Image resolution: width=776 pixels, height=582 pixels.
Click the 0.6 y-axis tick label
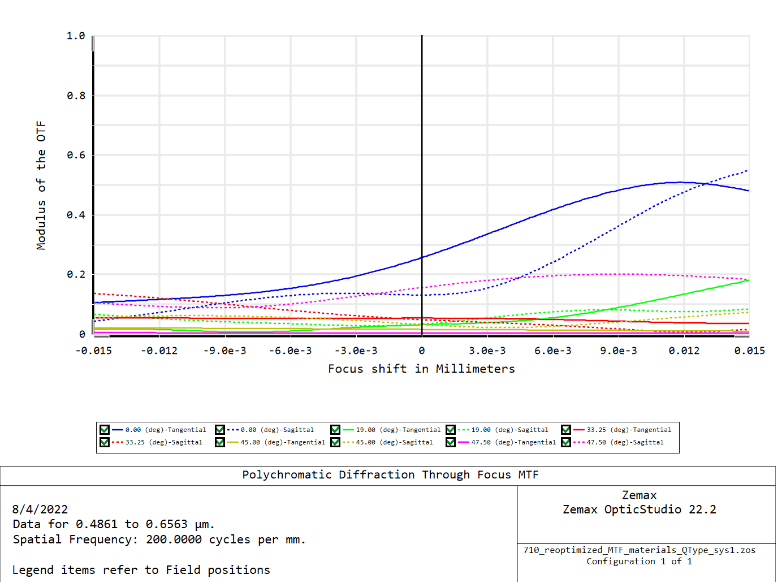(x=76, y=155)
